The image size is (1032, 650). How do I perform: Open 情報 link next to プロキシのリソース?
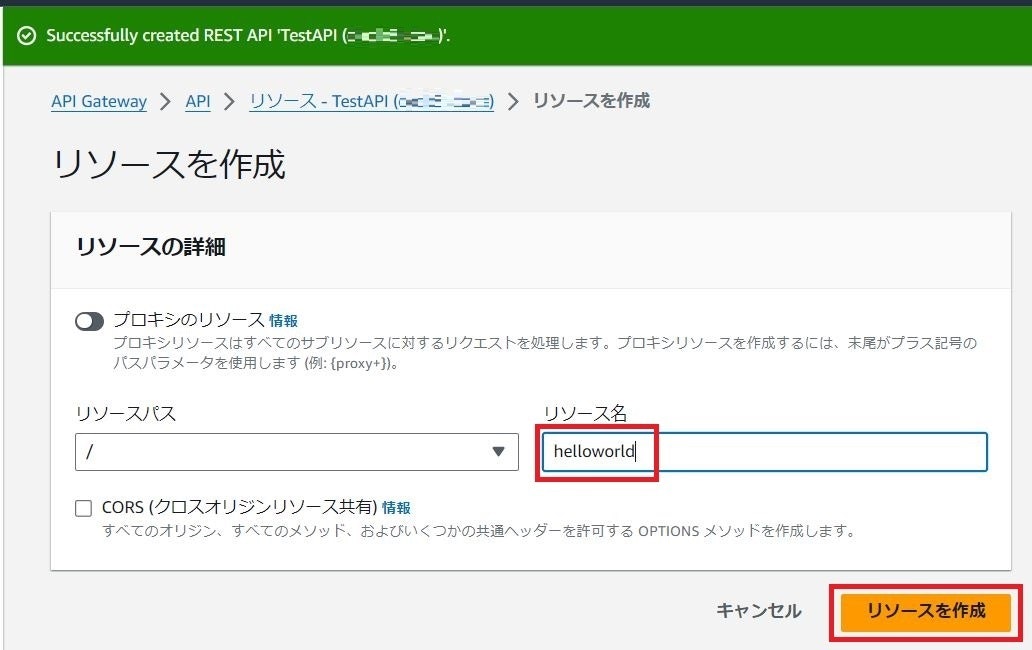coord(284,321)
